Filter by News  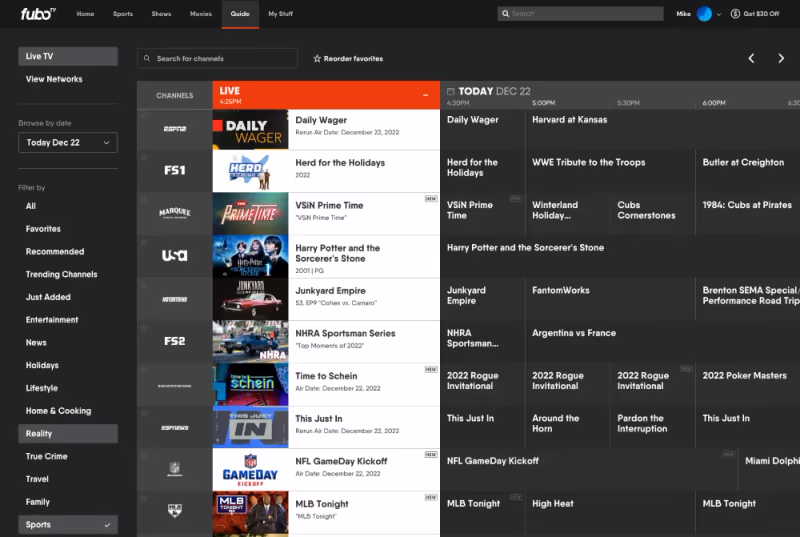tap(36, 343)
